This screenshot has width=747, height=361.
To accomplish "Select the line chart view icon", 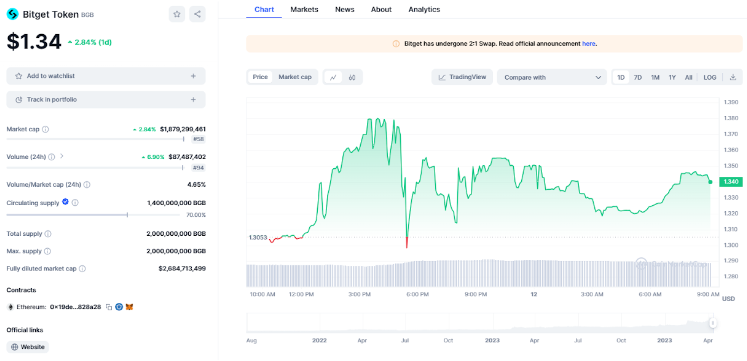I will (x=333, y=77).
